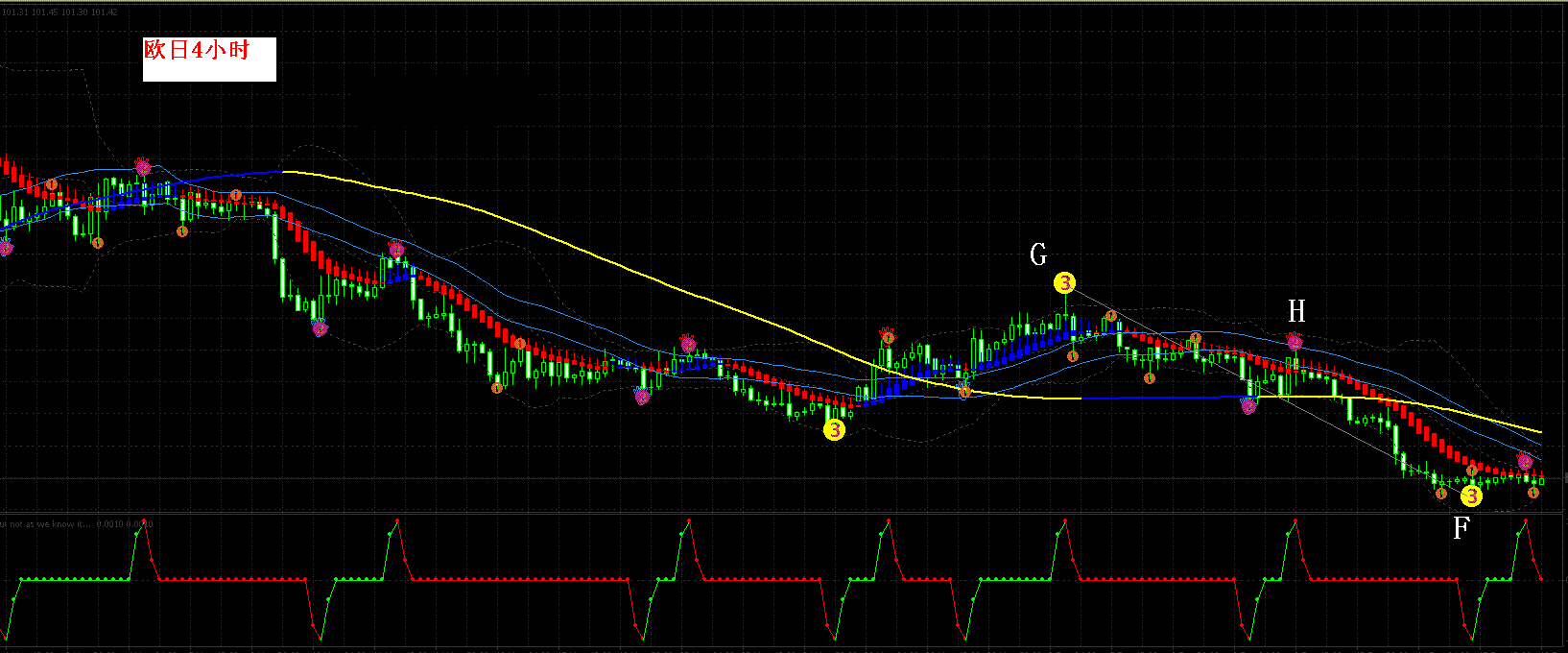Select the divider between the price chart and indicator subwindow
The width and height of the screenshot is (1568, 653).
point(784,514)
